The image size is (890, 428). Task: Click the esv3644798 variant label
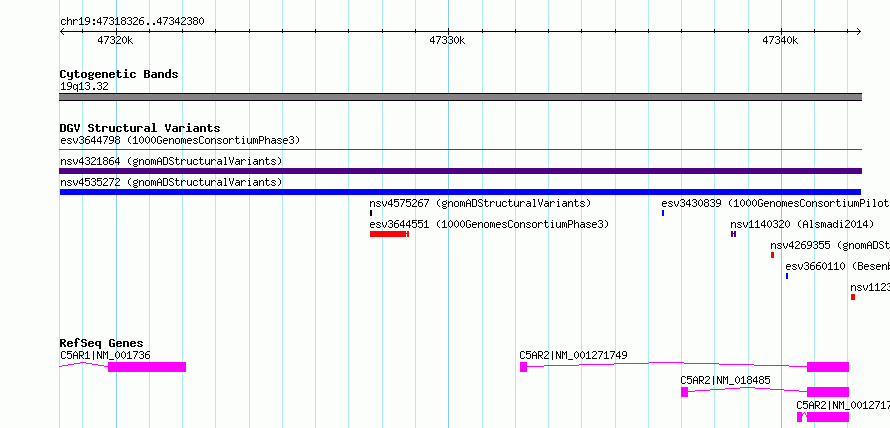pos(180,140)
